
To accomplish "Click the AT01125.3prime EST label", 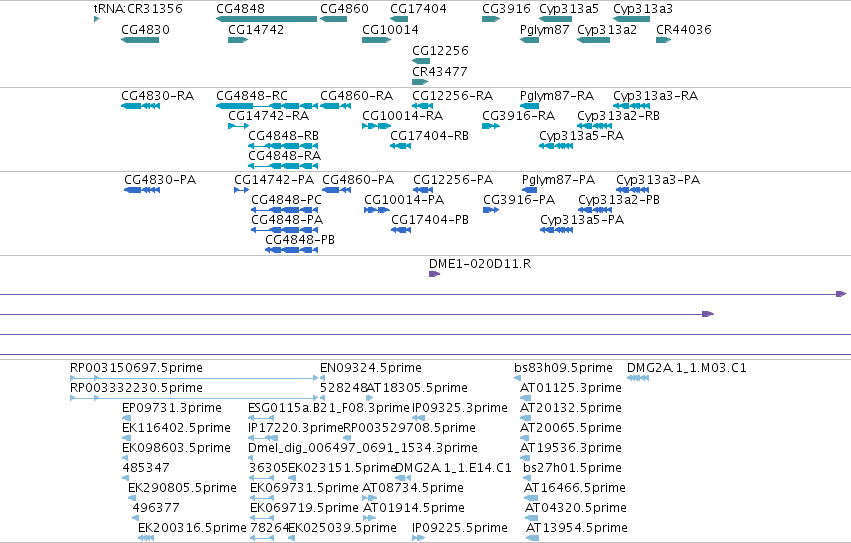I will pyautogui.click(x=571, y=388).
